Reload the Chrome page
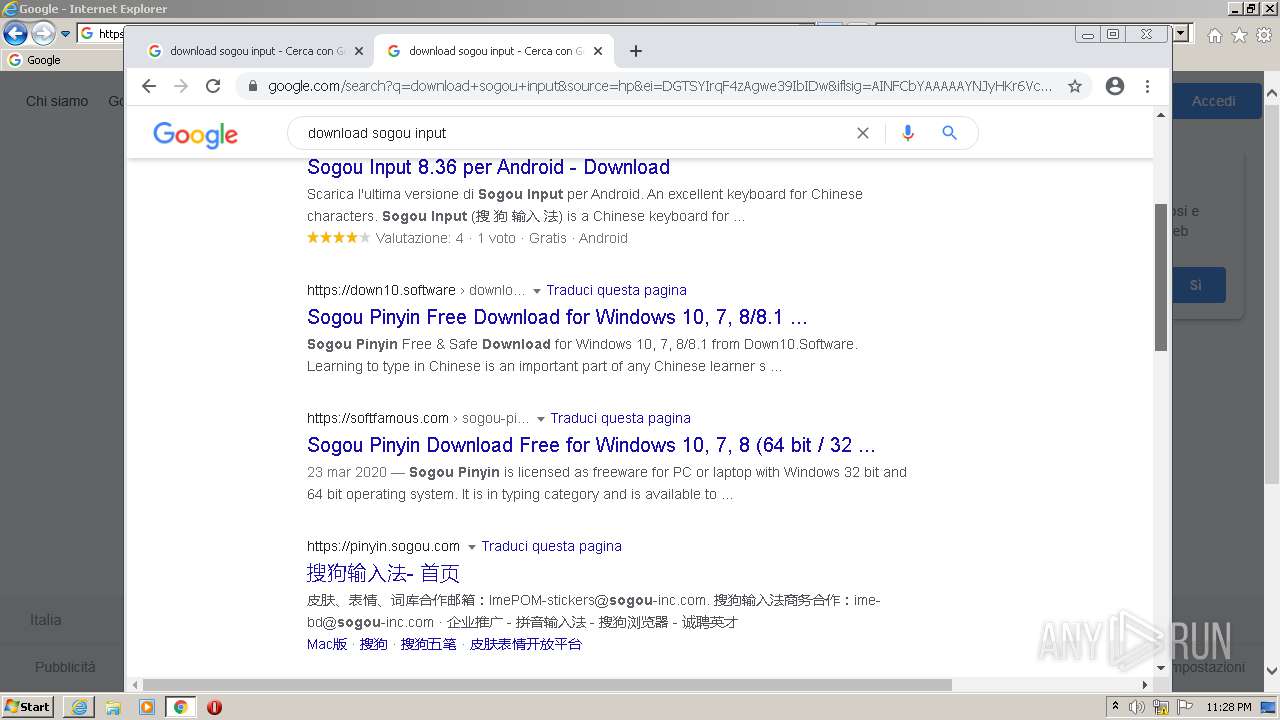Screen dimensions: 1280x720 point(213,86)
